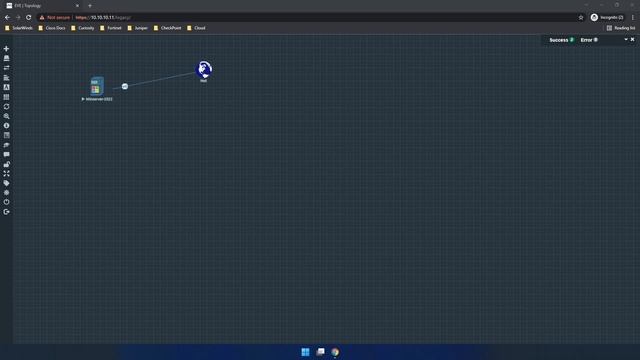Open the second bookmarks bar folder after Cisco Docs

point(83,28)
